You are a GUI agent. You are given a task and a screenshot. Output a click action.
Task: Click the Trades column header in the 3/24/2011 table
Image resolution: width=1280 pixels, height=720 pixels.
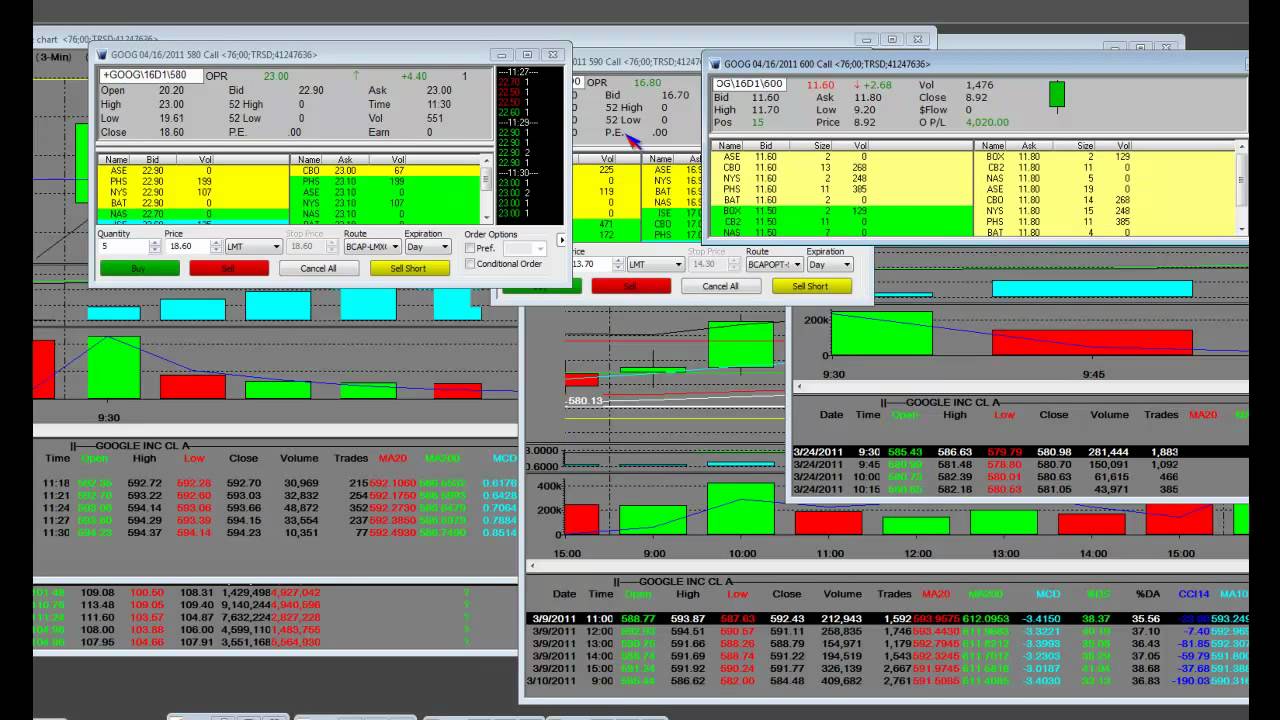[1161, 414]
